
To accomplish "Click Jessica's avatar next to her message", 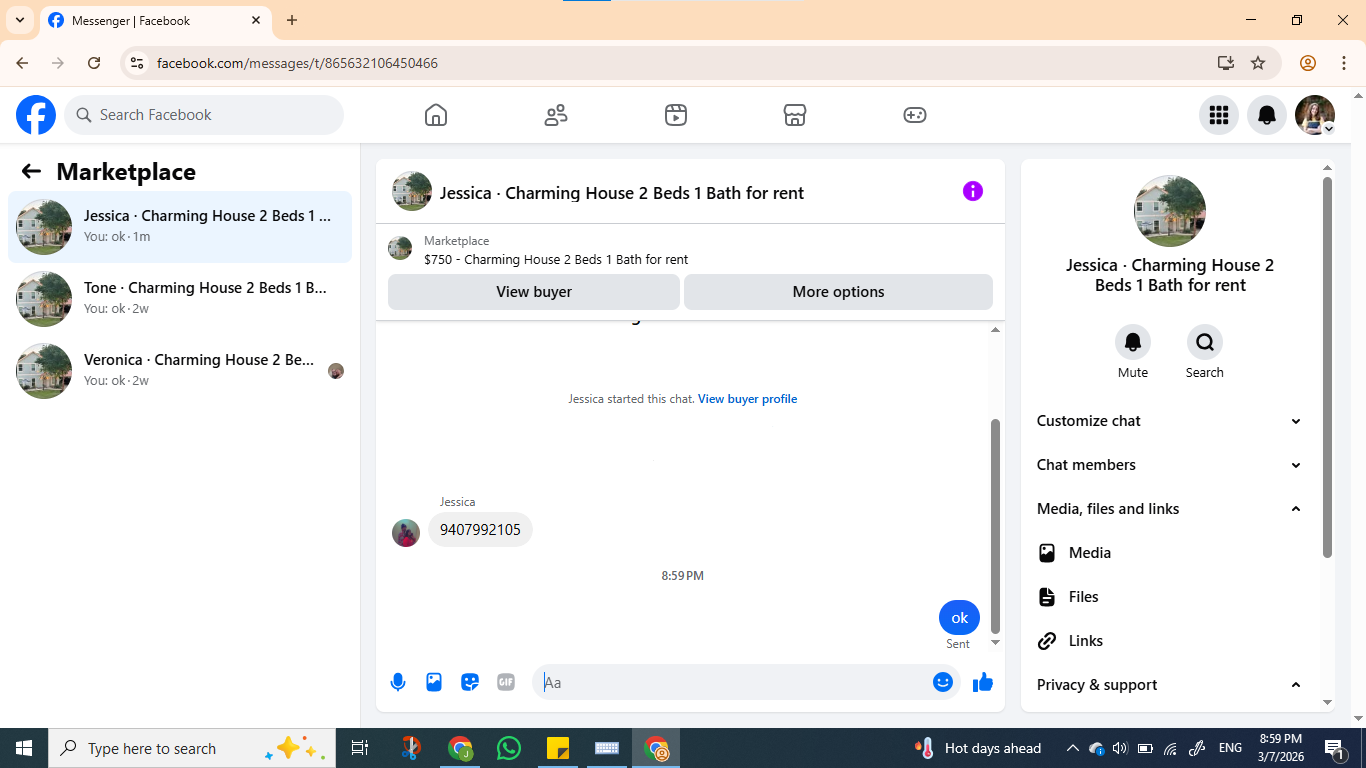I will 406,533.
